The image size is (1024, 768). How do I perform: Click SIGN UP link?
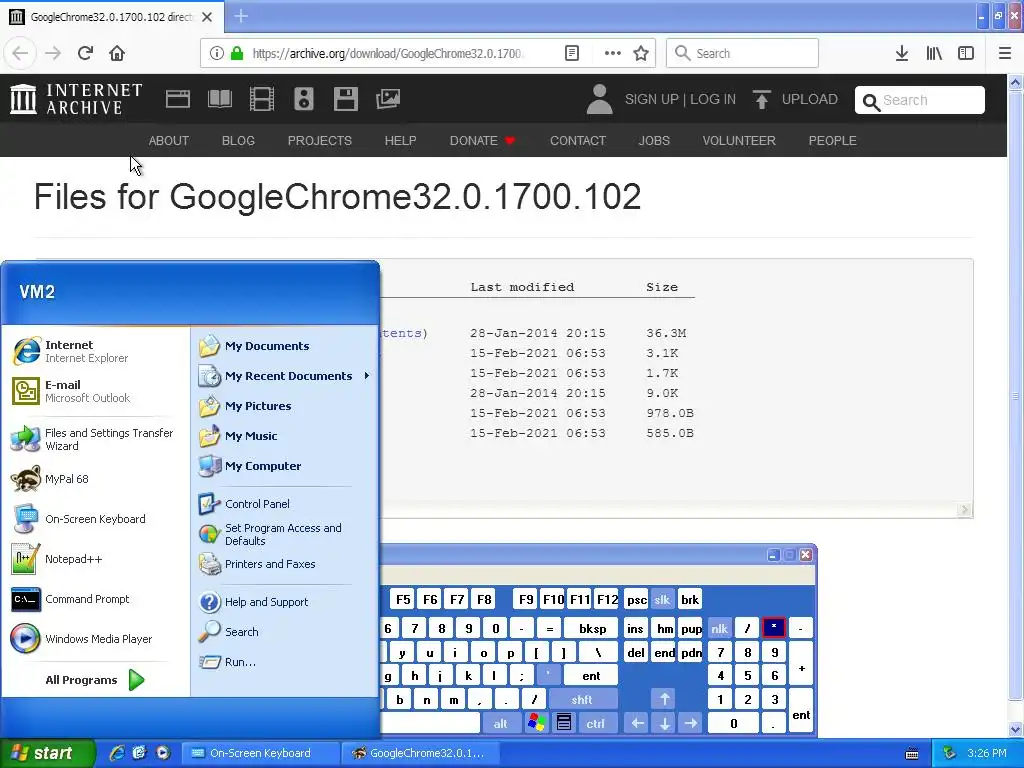(652, 99)
